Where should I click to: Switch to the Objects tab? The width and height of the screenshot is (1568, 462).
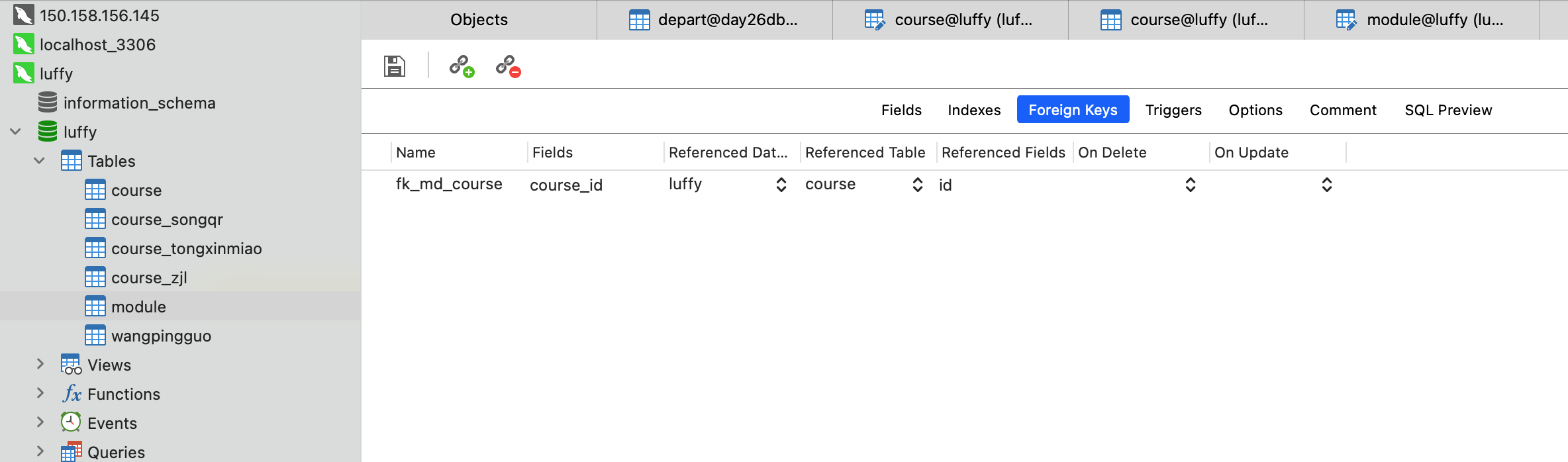pos(479,20)
